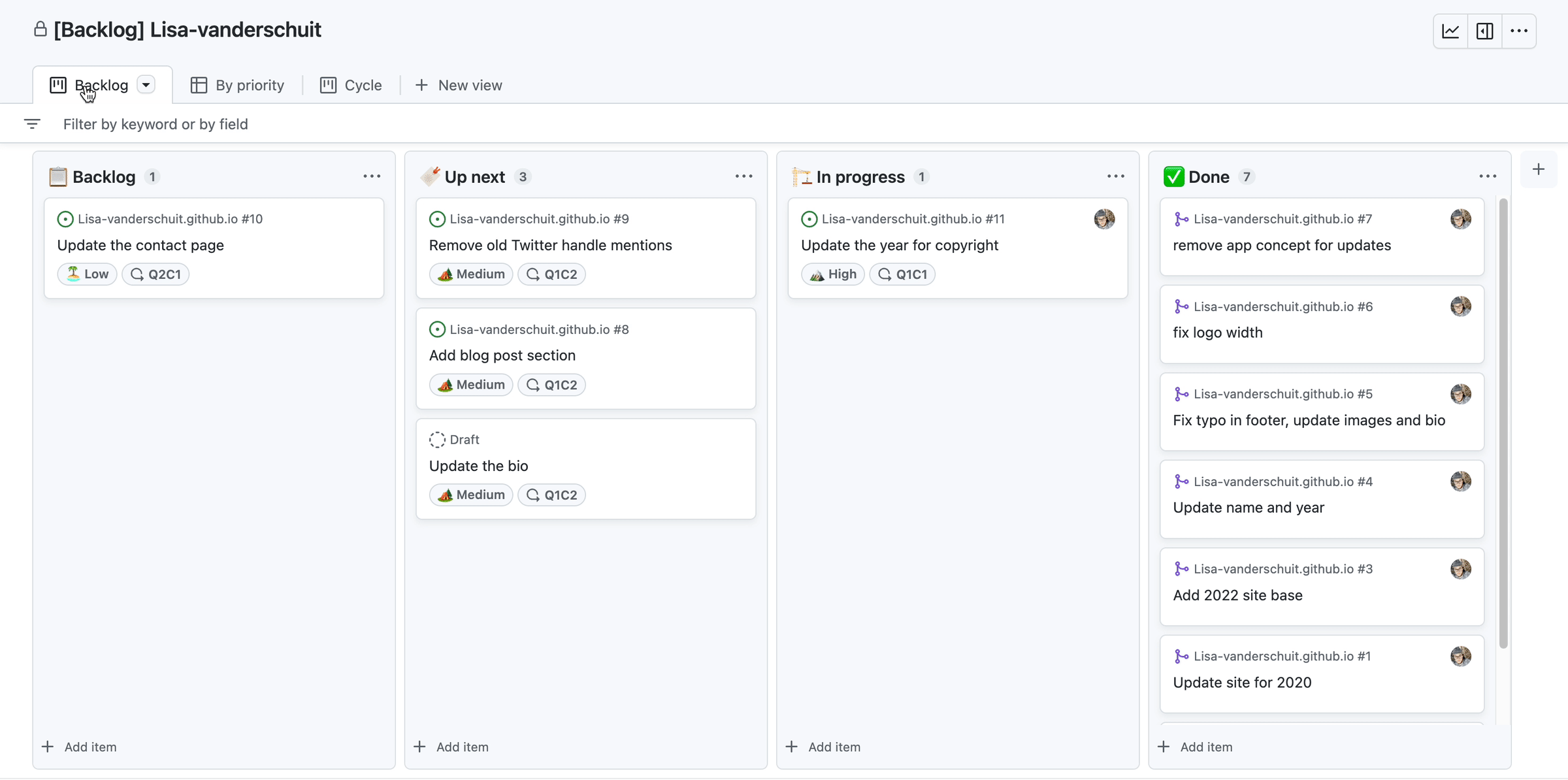Open the project Insights chart icon
Image resolution: width=1568 pixels, height=780 pixels.
coord(1450,31)
